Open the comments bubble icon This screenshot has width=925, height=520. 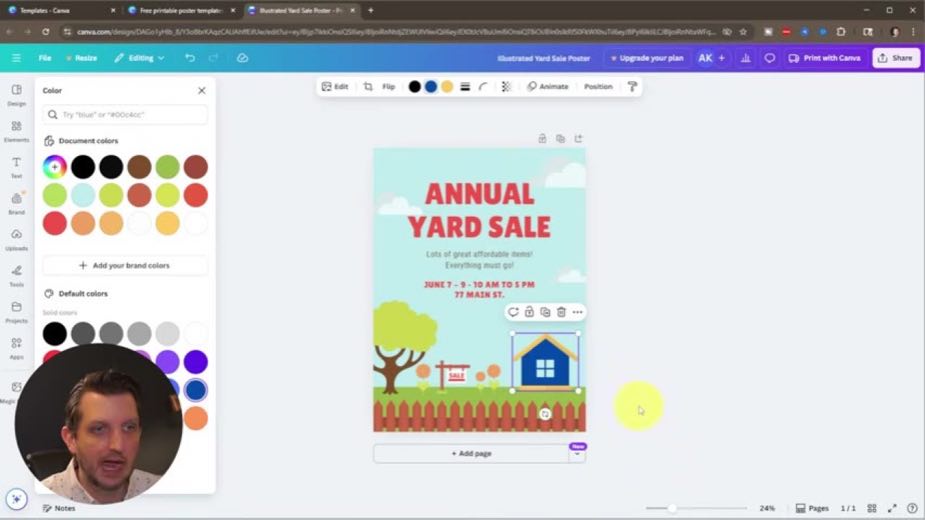point(770,58)
